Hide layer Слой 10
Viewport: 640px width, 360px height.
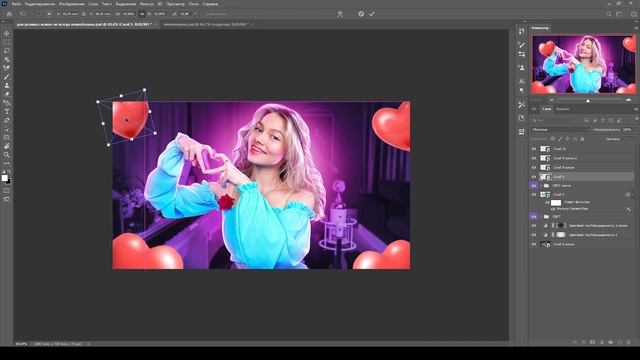(x=533, y=149)
